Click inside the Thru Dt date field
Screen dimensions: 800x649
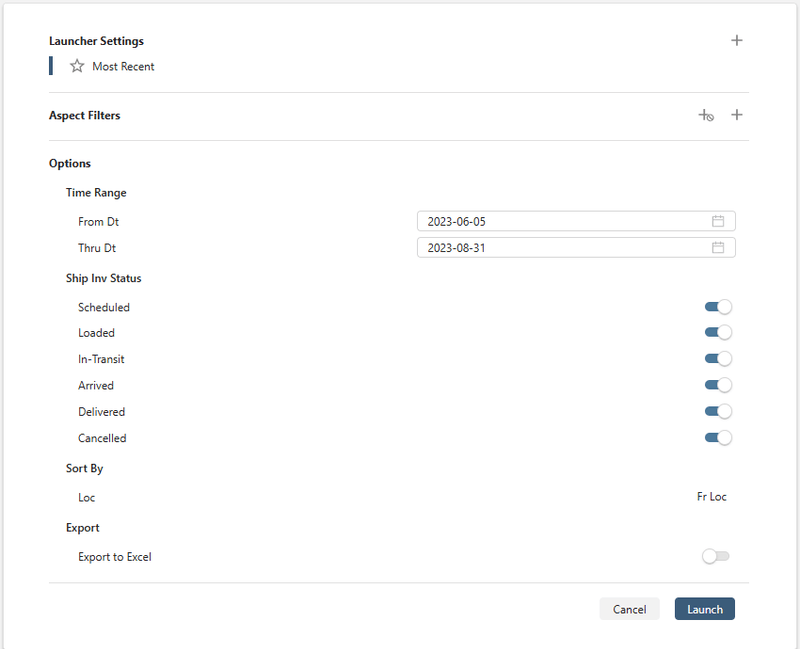[560, 247]
